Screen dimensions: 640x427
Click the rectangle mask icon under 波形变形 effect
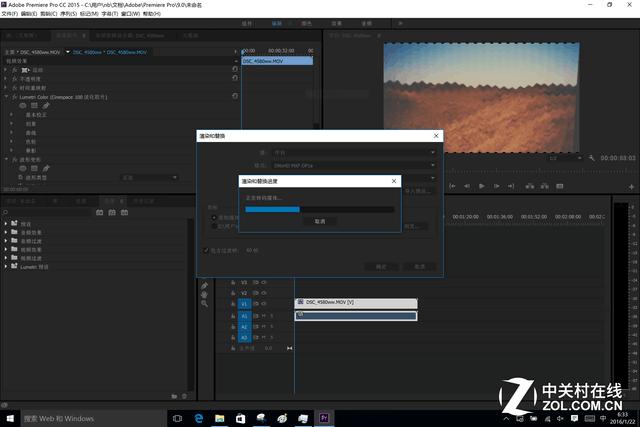pos(34,168)
